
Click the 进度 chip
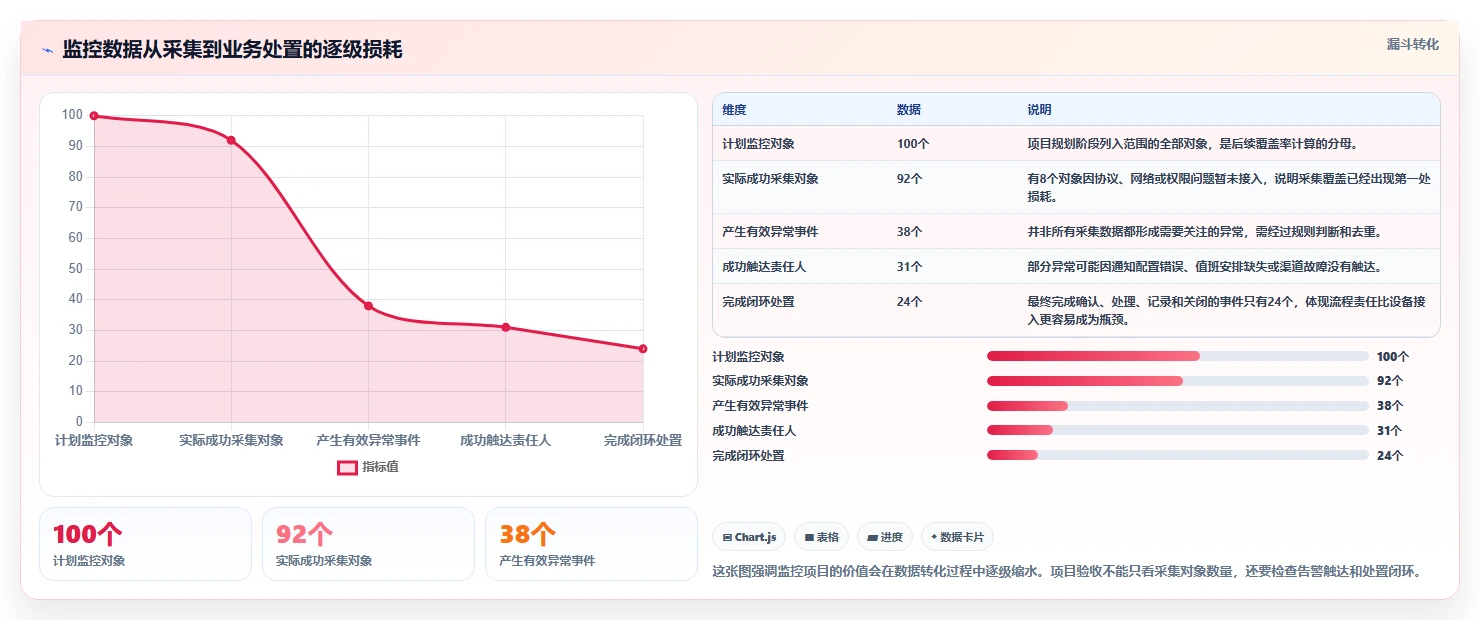pyautogui.click(x=885, y=537)
